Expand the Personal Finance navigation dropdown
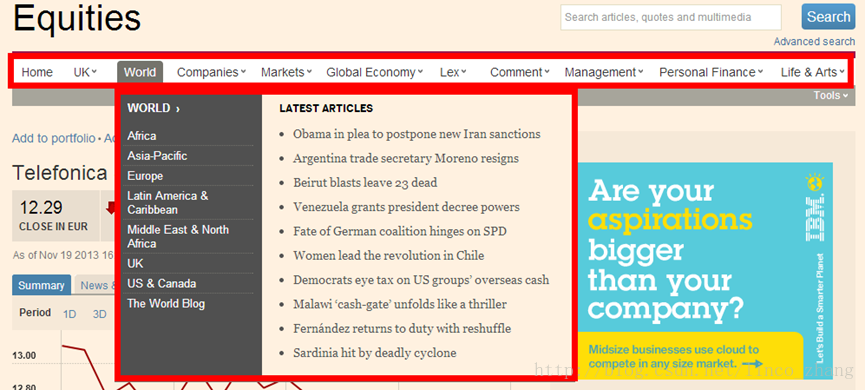The height and width of the screenshot is (390, 865). 711,72
